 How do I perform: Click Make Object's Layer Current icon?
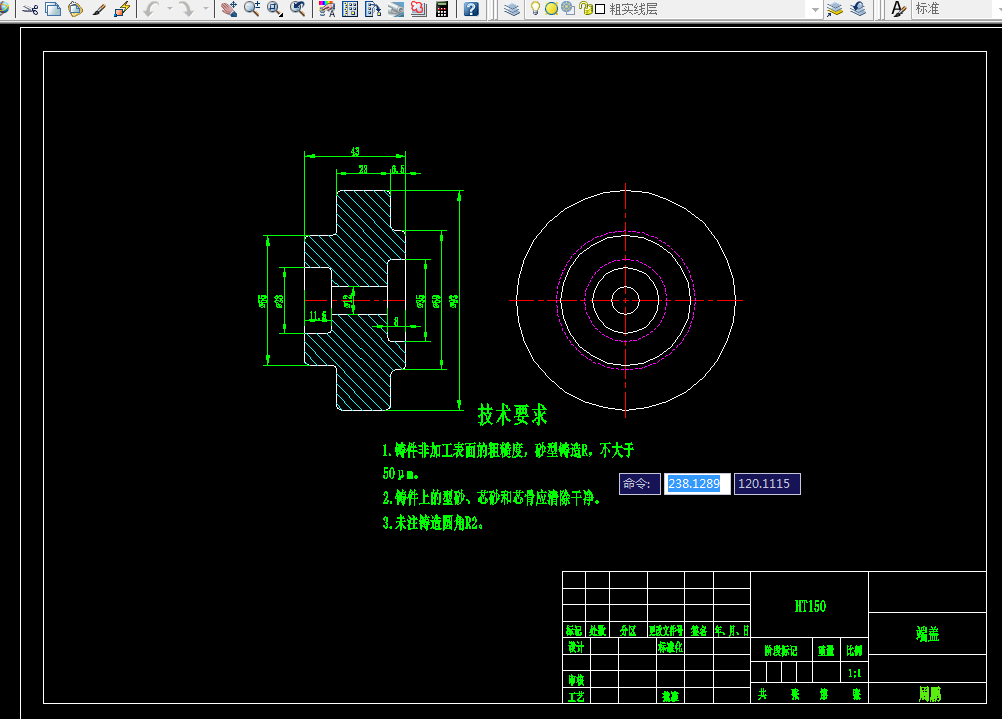tap(835, 9)
